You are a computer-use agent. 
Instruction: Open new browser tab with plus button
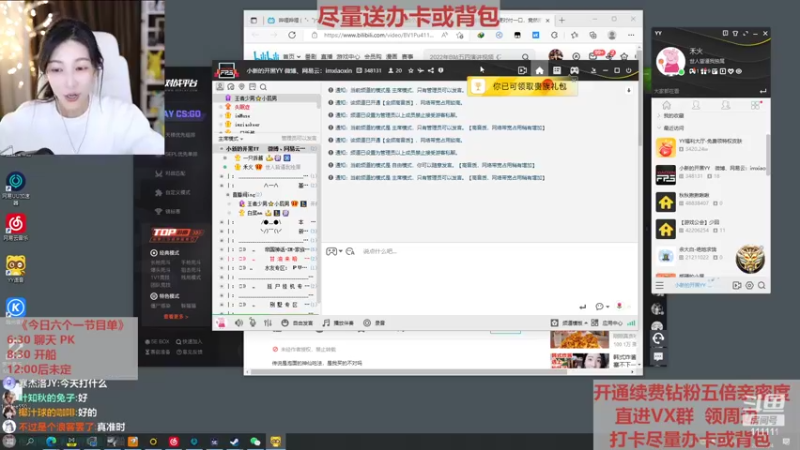[x=562, y=20]
